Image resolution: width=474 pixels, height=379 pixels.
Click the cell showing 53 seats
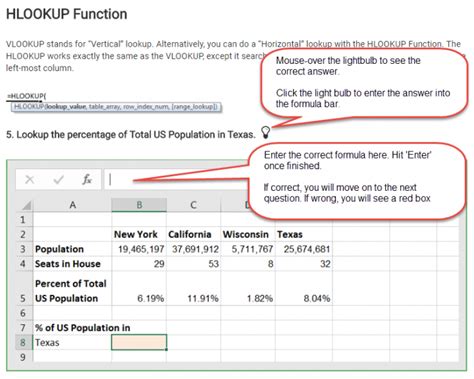tap(193, 264)
